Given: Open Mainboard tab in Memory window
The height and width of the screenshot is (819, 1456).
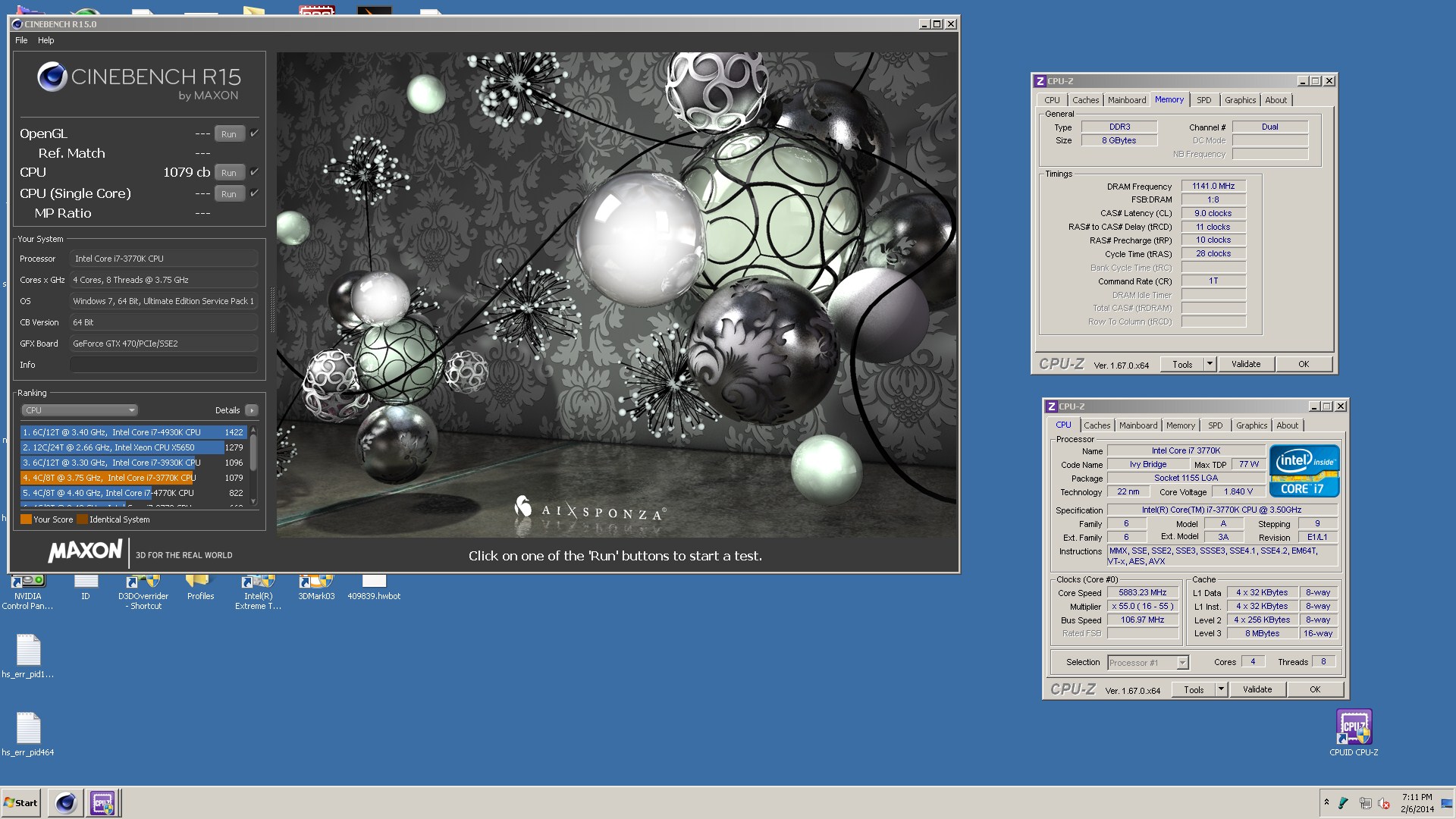Looking at the screenshot, I should click(1127, 100).
